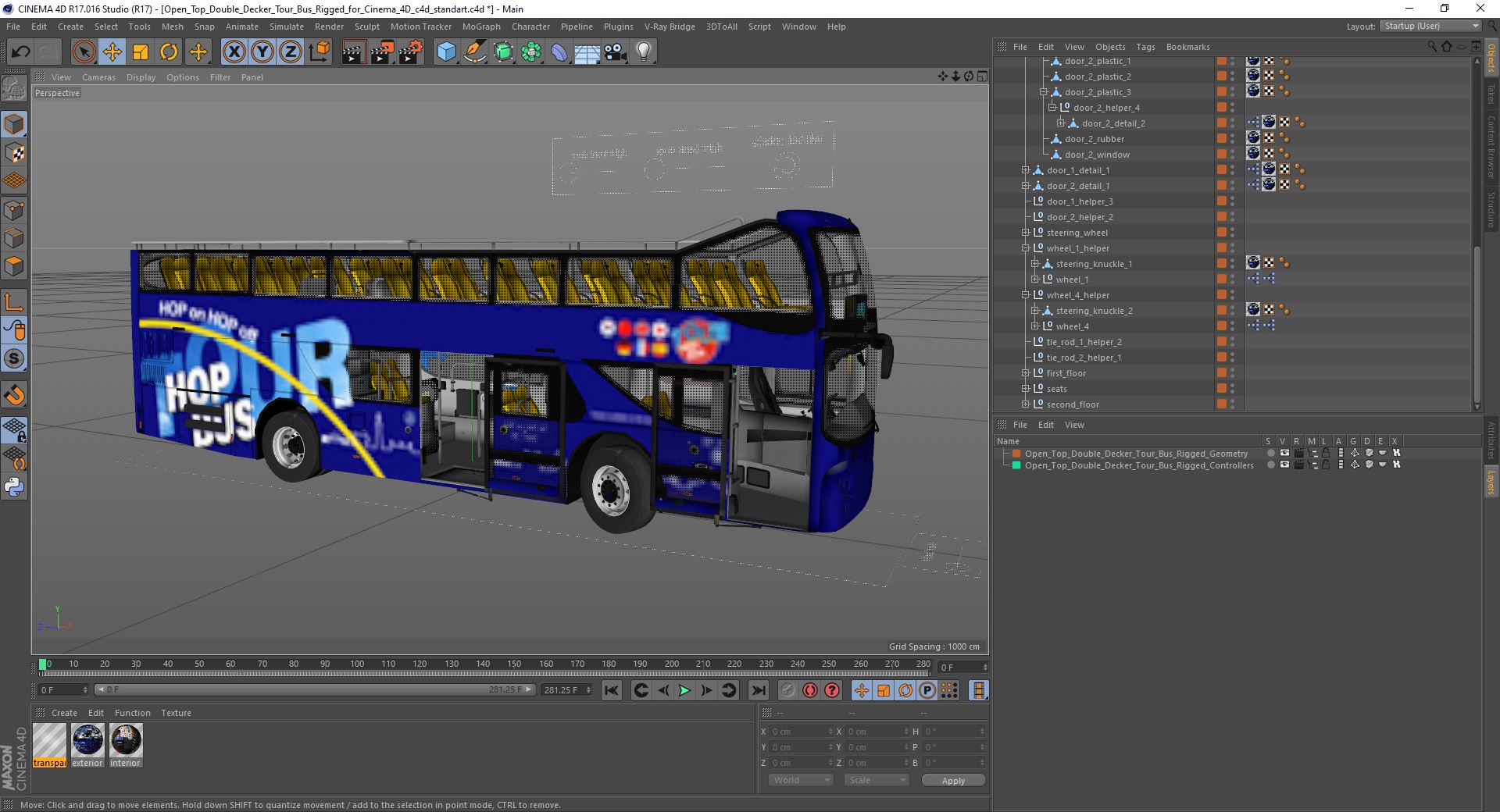Click the coordinate system icon
This screenshot has width=1500, height=812.
pos(319,52)
